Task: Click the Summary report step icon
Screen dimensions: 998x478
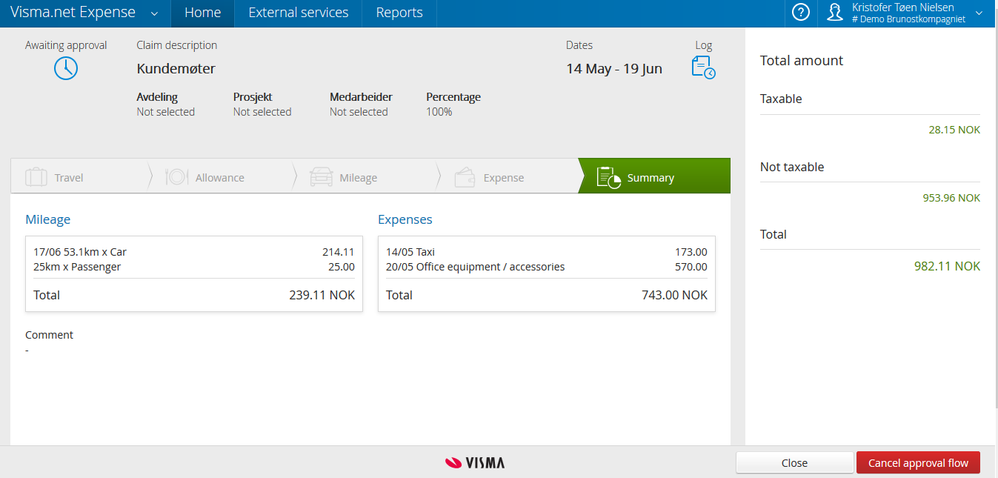Action: tap(609, 177)
